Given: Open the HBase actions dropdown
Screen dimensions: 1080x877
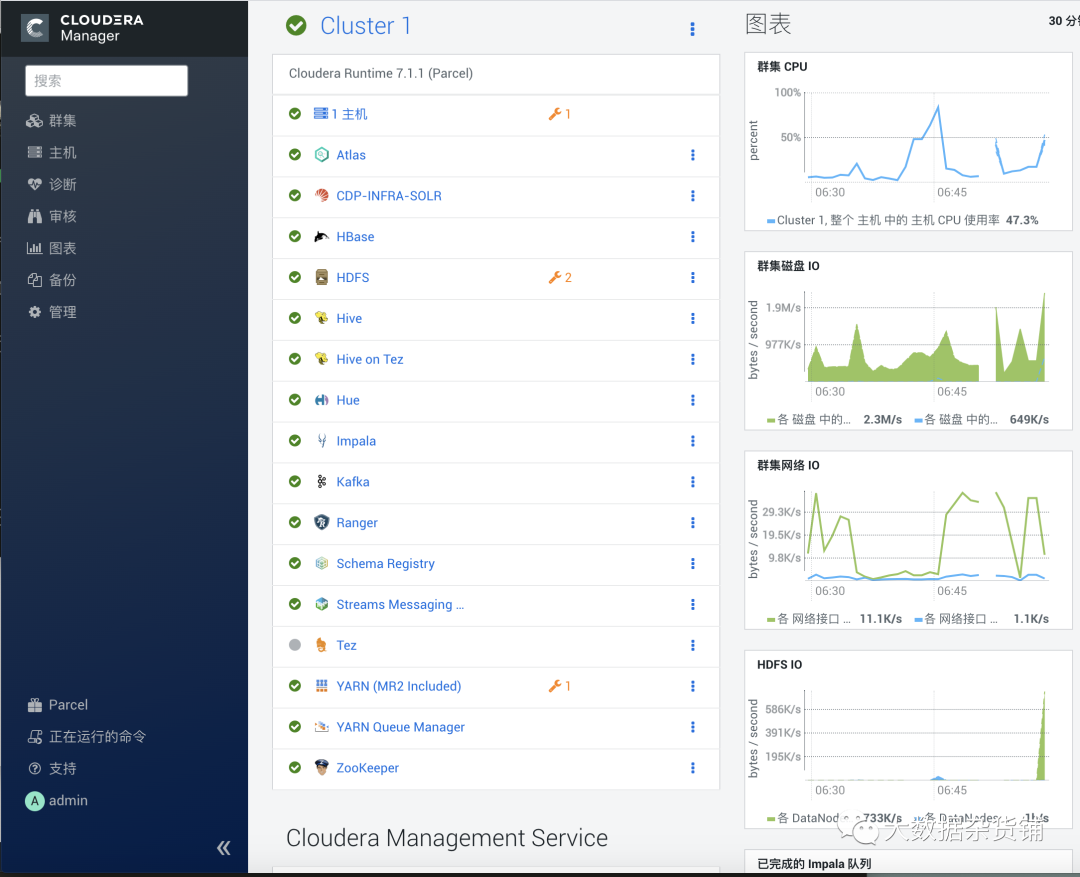Looking at the screenshot, I should click(x=692, y=236).
